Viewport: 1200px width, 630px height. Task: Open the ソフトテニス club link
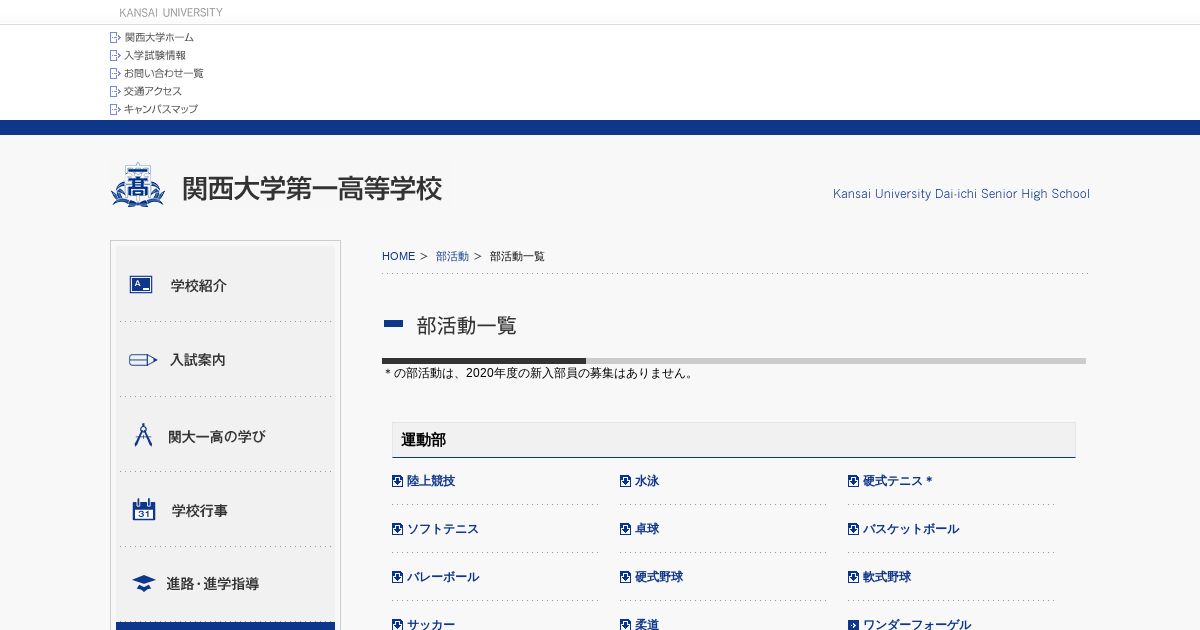point(443,529)
